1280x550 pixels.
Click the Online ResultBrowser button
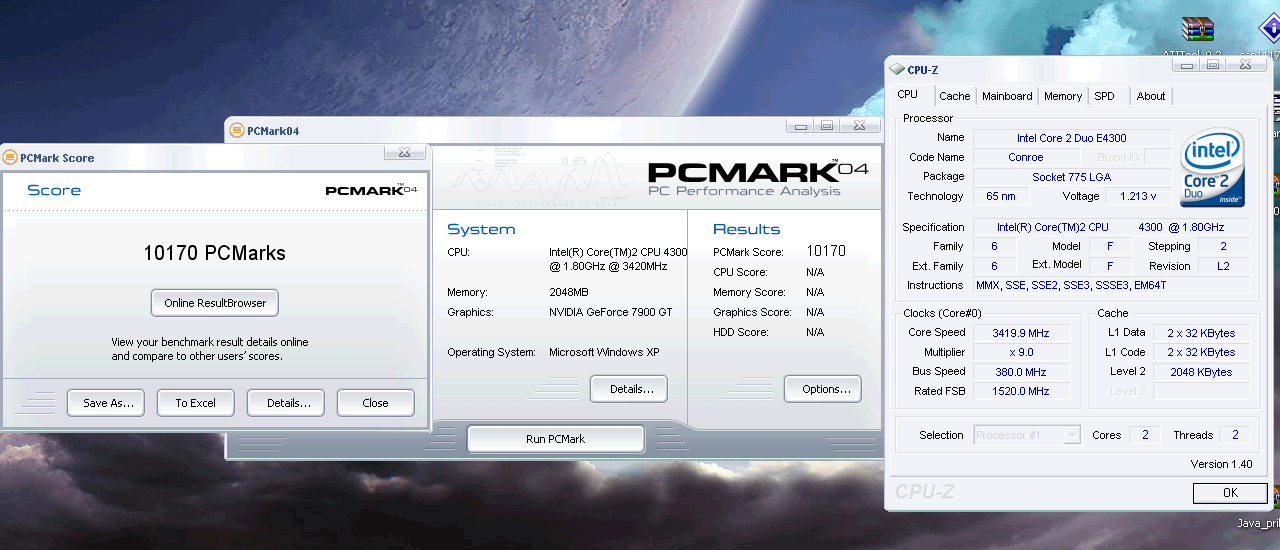click(x=215, y=303)
